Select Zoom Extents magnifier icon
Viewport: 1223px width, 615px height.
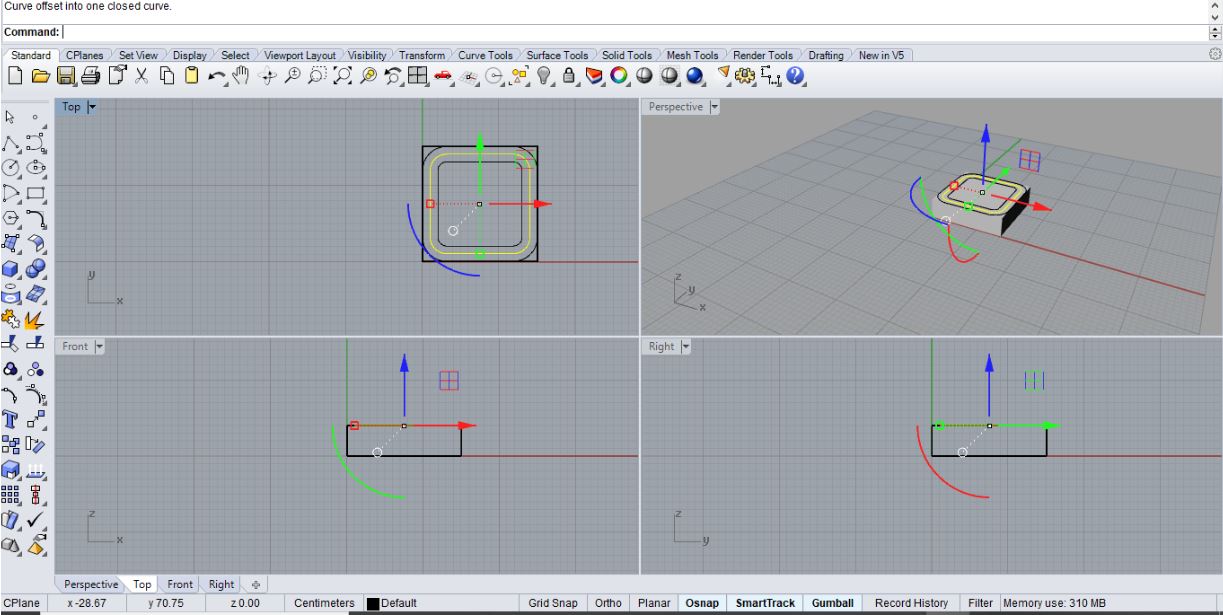point(342,75)
